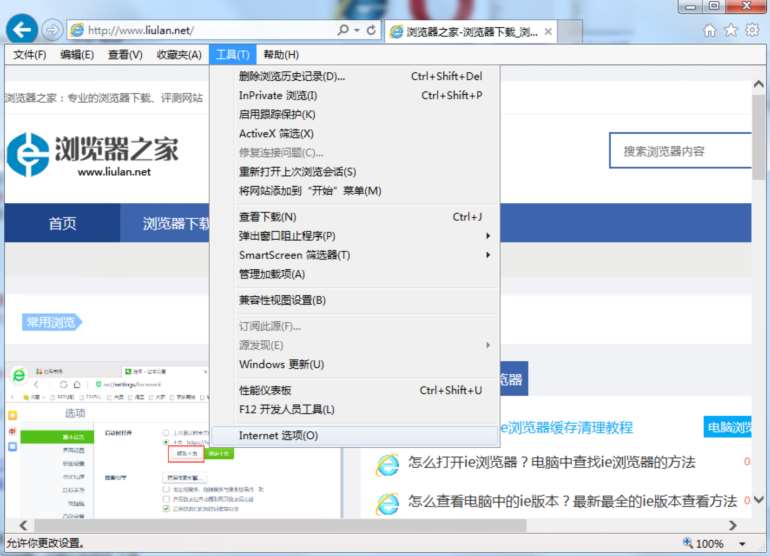Click the new tab button beside the open tab

[x=570, y=31]
